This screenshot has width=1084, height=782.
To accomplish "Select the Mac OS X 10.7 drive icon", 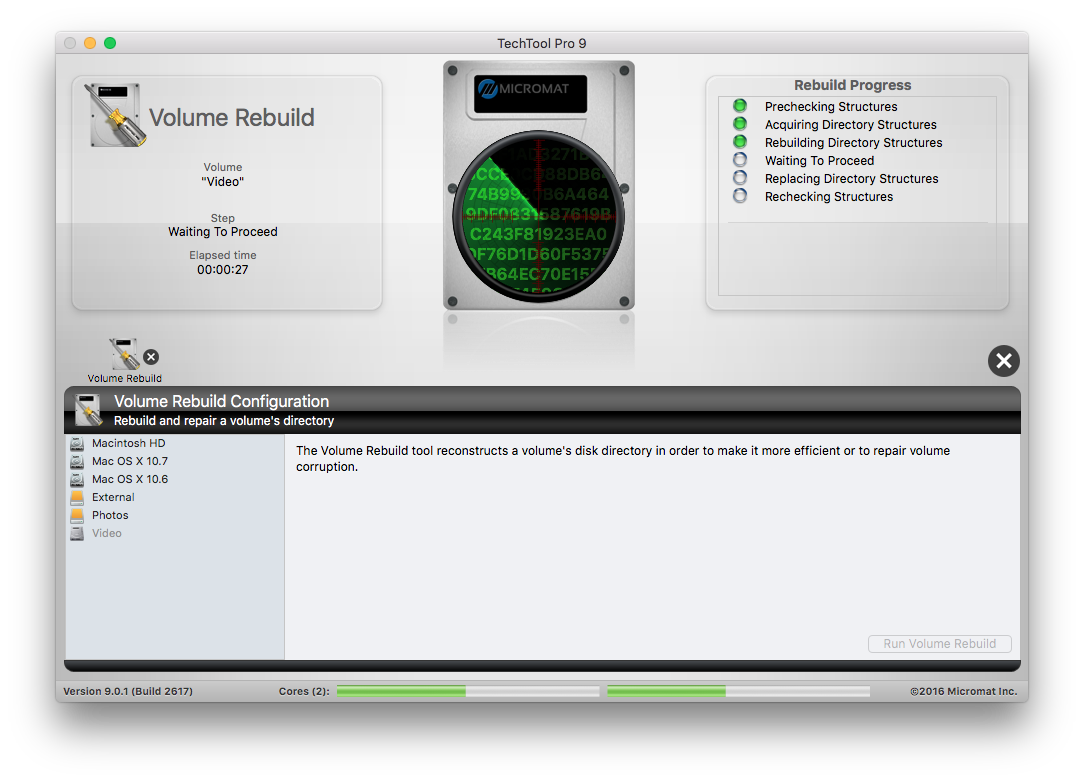I will click(77, 461).
